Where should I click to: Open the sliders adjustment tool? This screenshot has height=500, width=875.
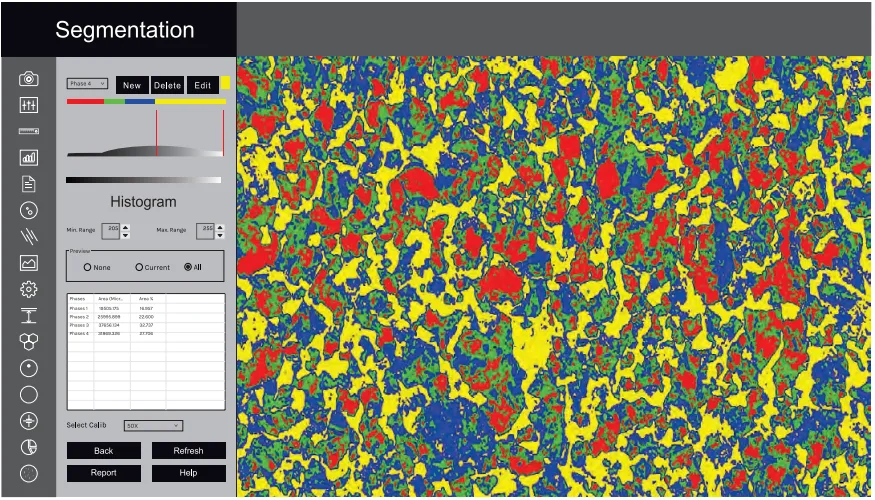pos(28,105)
